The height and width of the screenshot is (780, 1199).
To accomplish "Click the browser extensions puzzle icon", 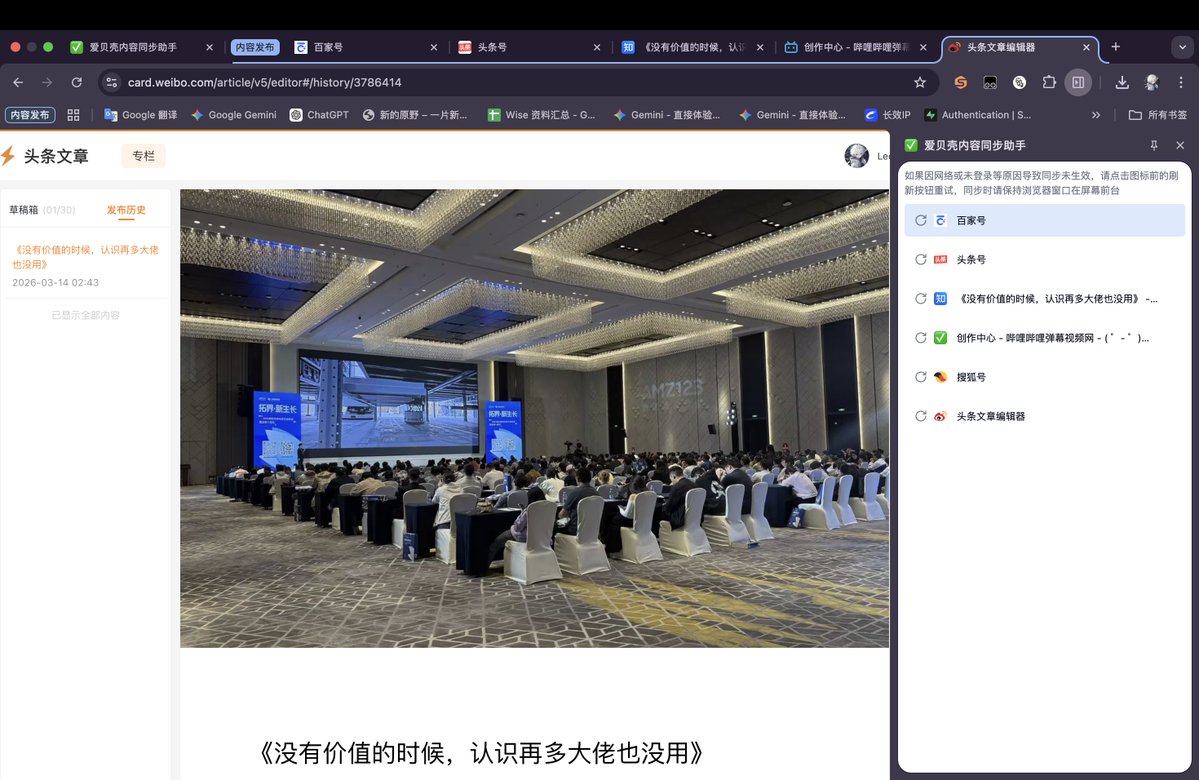I will [1048, 83].
